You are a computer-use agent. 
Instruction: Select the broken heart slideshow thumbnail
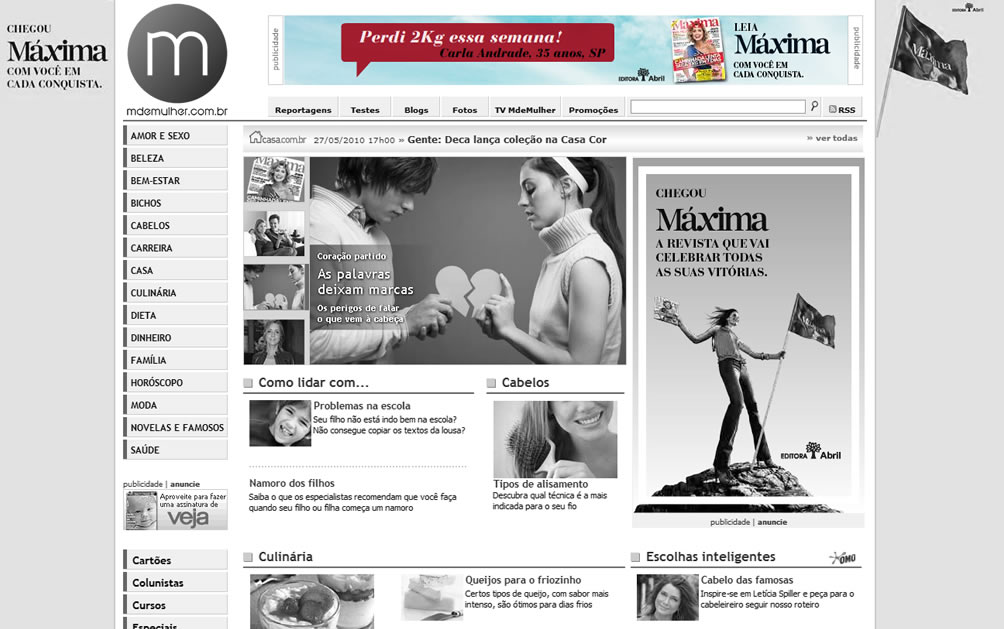(x=274, y=288)
